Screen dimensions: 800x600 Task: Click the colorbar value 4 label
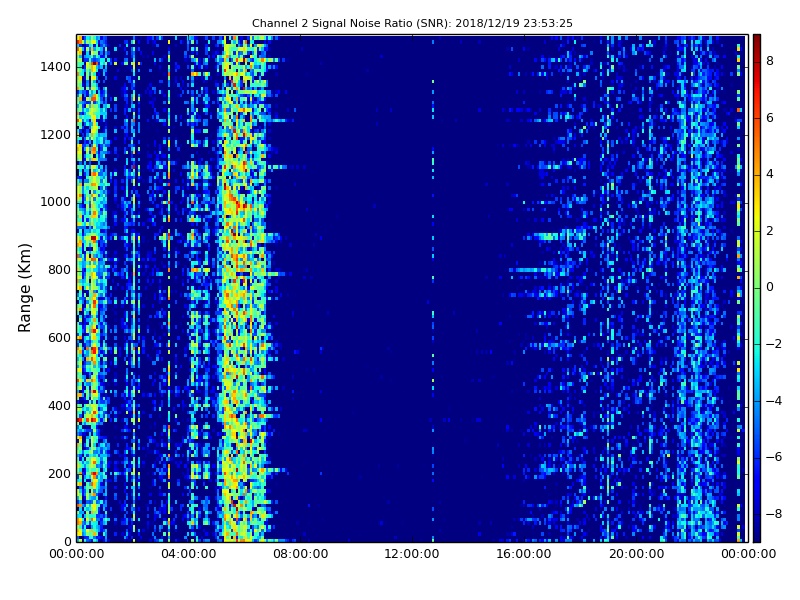[770, 174]
